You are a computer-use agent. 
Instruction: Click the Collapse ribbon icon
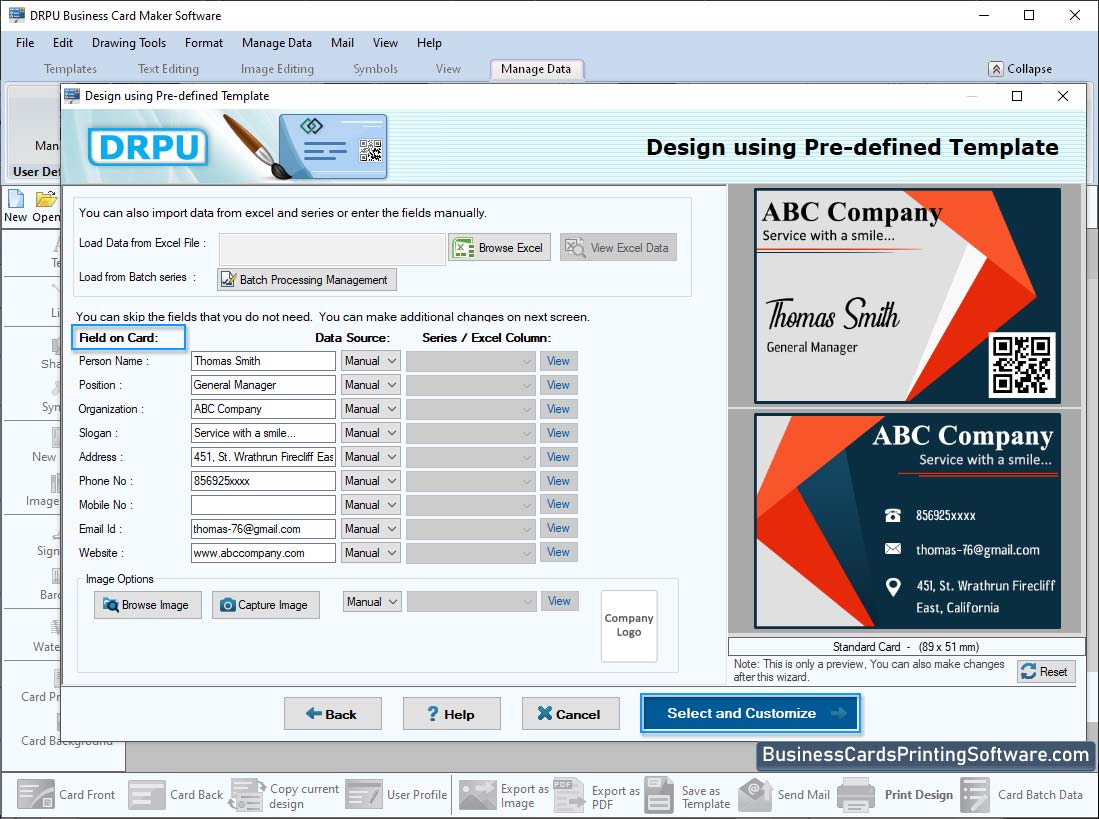(995, 69)
